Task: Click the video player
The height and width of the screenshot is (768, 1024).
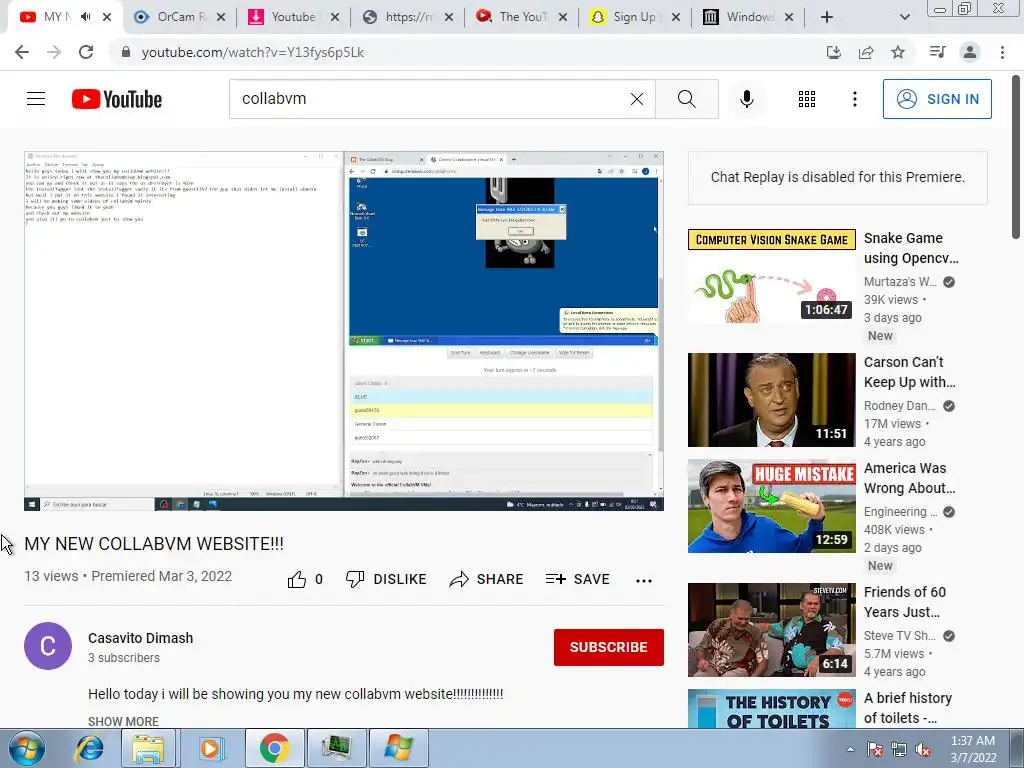Action: point(344,331)
